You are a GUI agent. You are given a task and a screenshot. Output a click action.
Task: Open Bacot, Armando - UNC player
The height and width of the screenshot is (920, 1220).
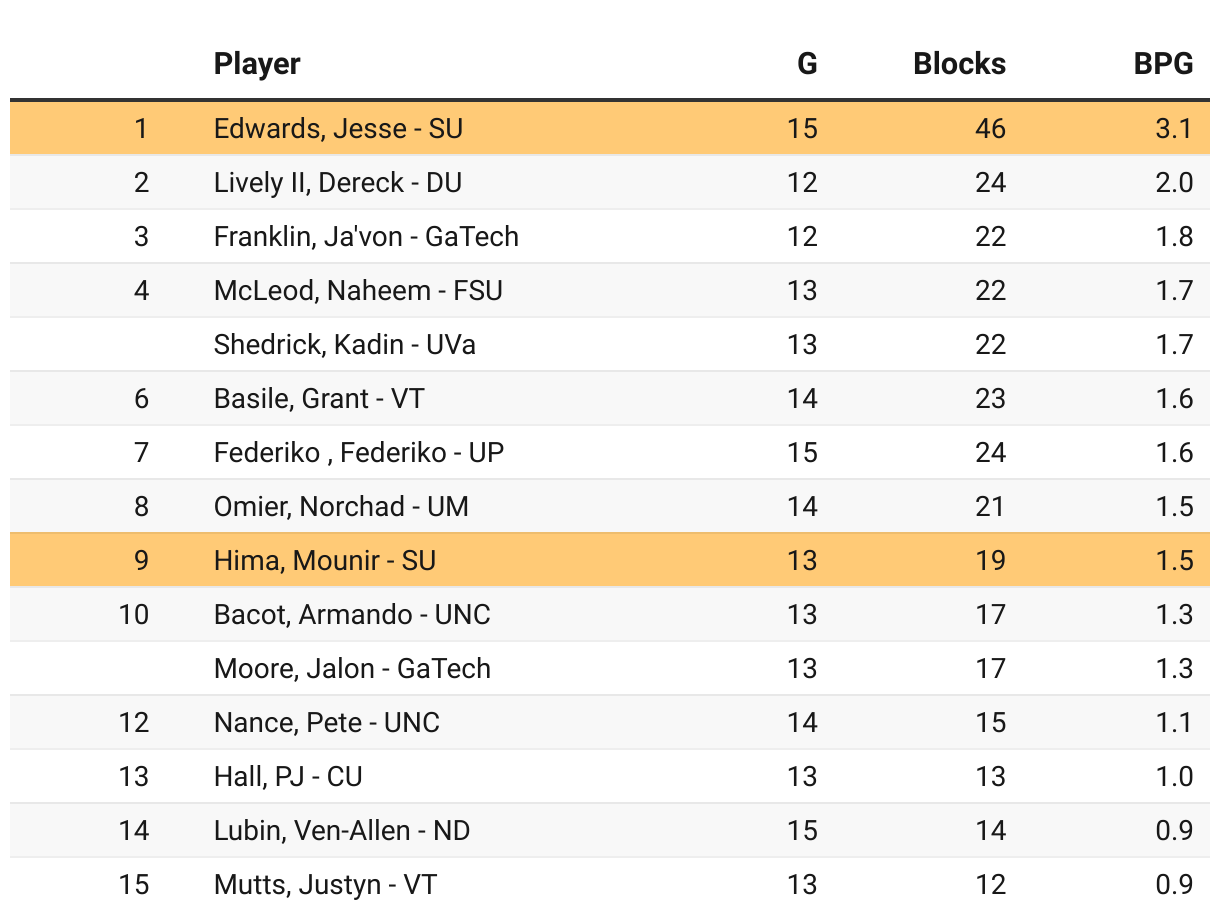[x=352, y=614]
